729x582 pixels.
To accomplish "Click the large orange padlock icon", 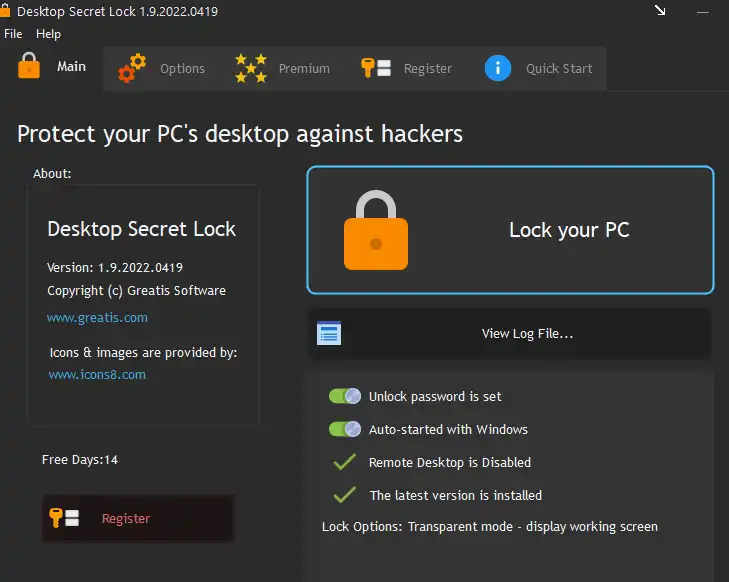I will [376, 230].
